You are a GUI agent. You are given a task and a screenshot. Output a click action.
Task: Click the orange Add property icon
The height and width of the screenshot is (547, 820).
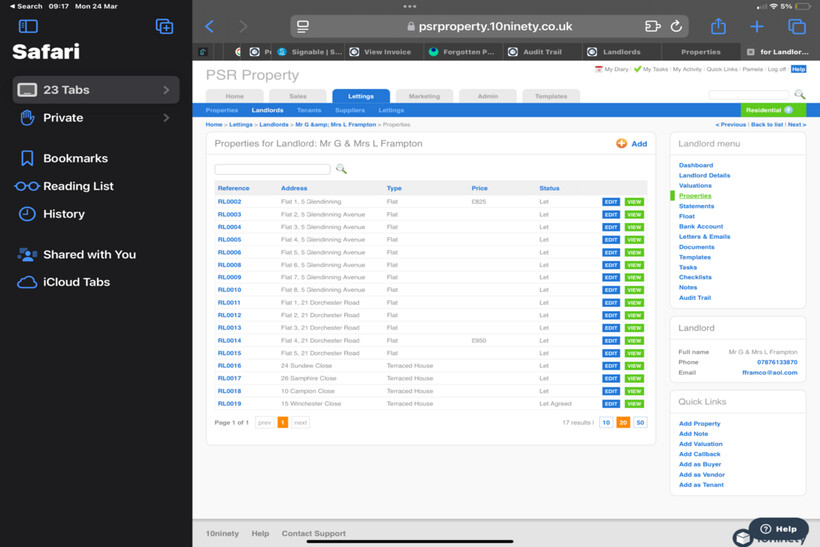point(621,144)
